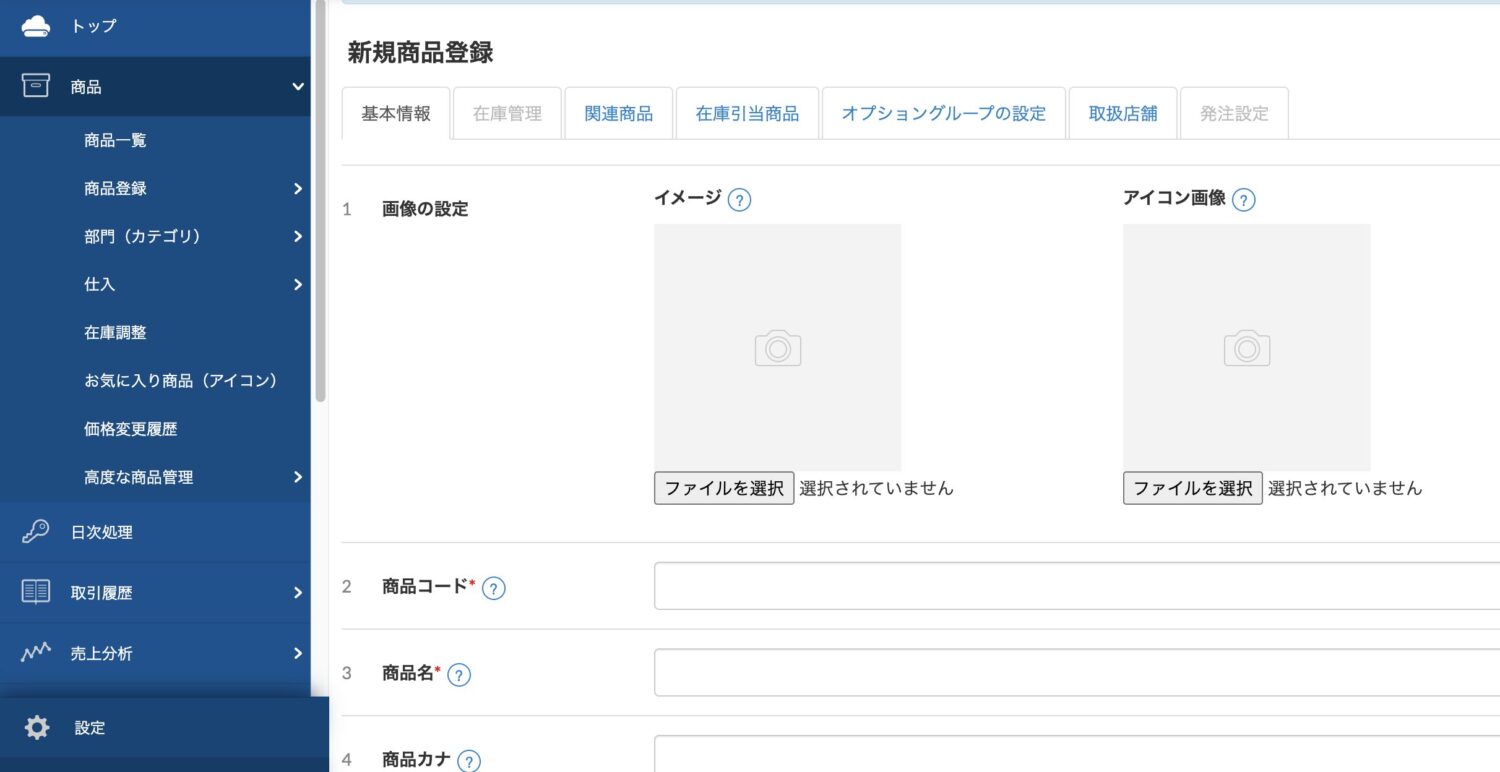1500x772 pixels.
Task: Click the 商品コード input field
Action: [1070, 586]
